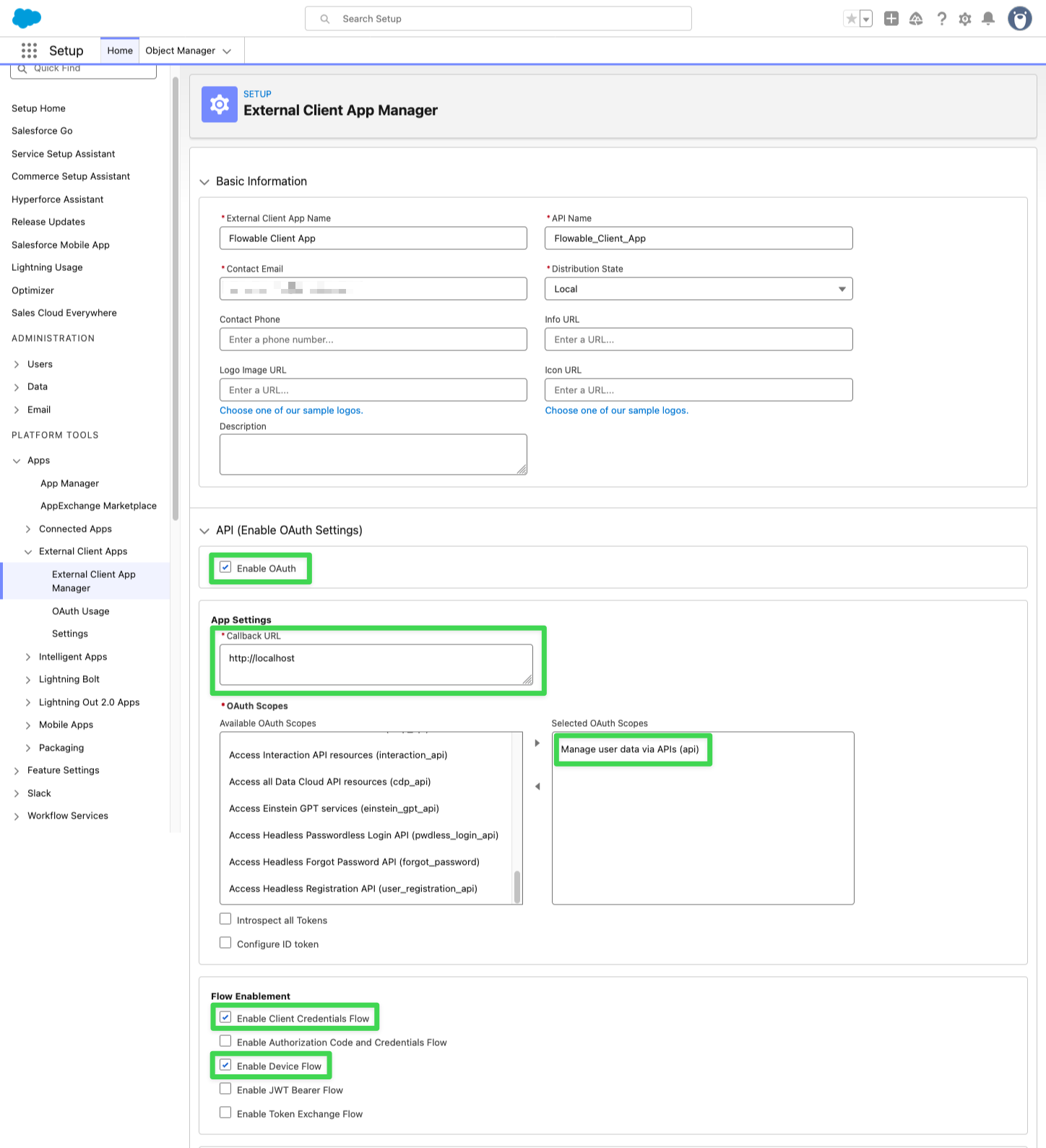Check Introspect all Tokens

(x=225, y=919)
